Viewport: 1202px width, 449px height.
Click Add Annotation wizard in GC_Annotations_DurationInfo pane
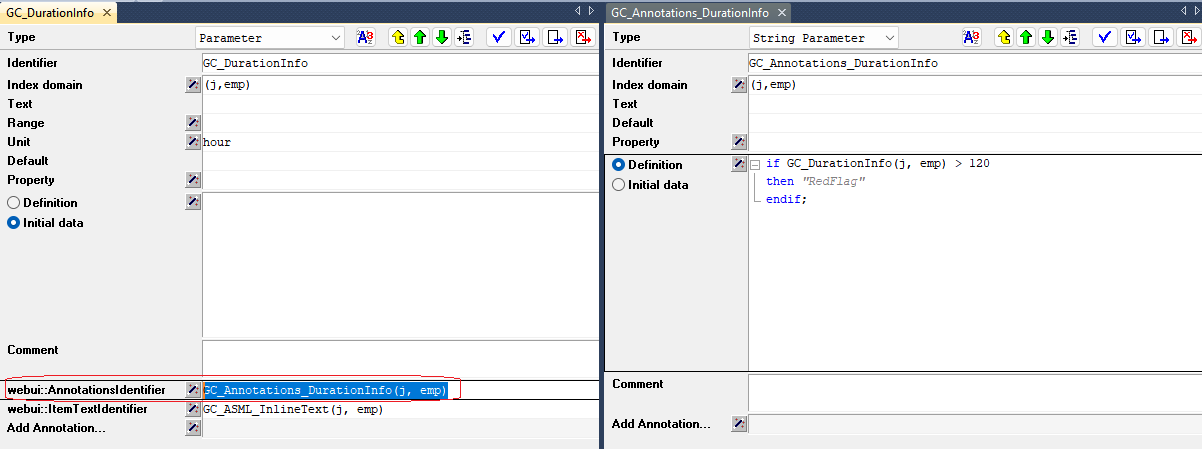click(x=739, y=424)
